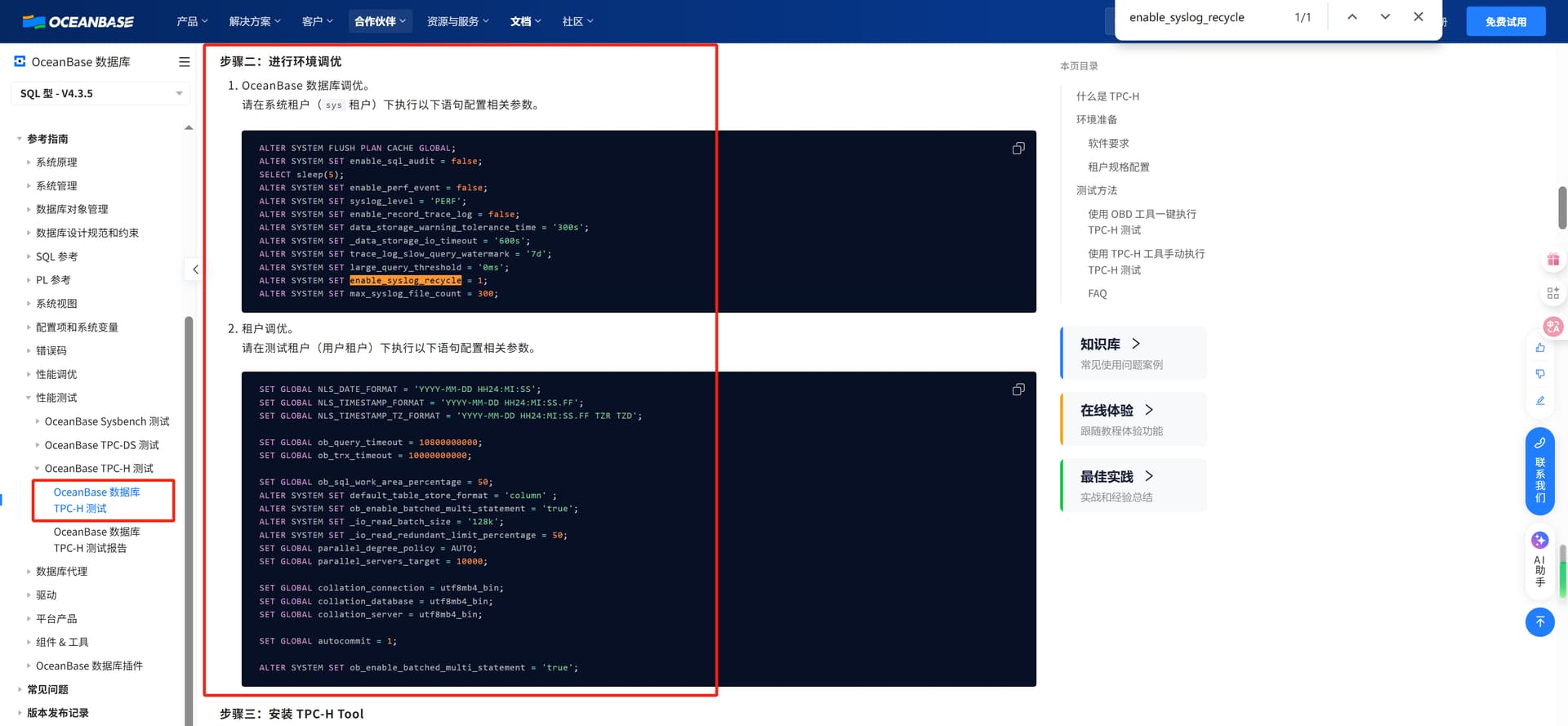Open the 文档 menu
This screenshot has width=1568, height=726.
(526, 21)
